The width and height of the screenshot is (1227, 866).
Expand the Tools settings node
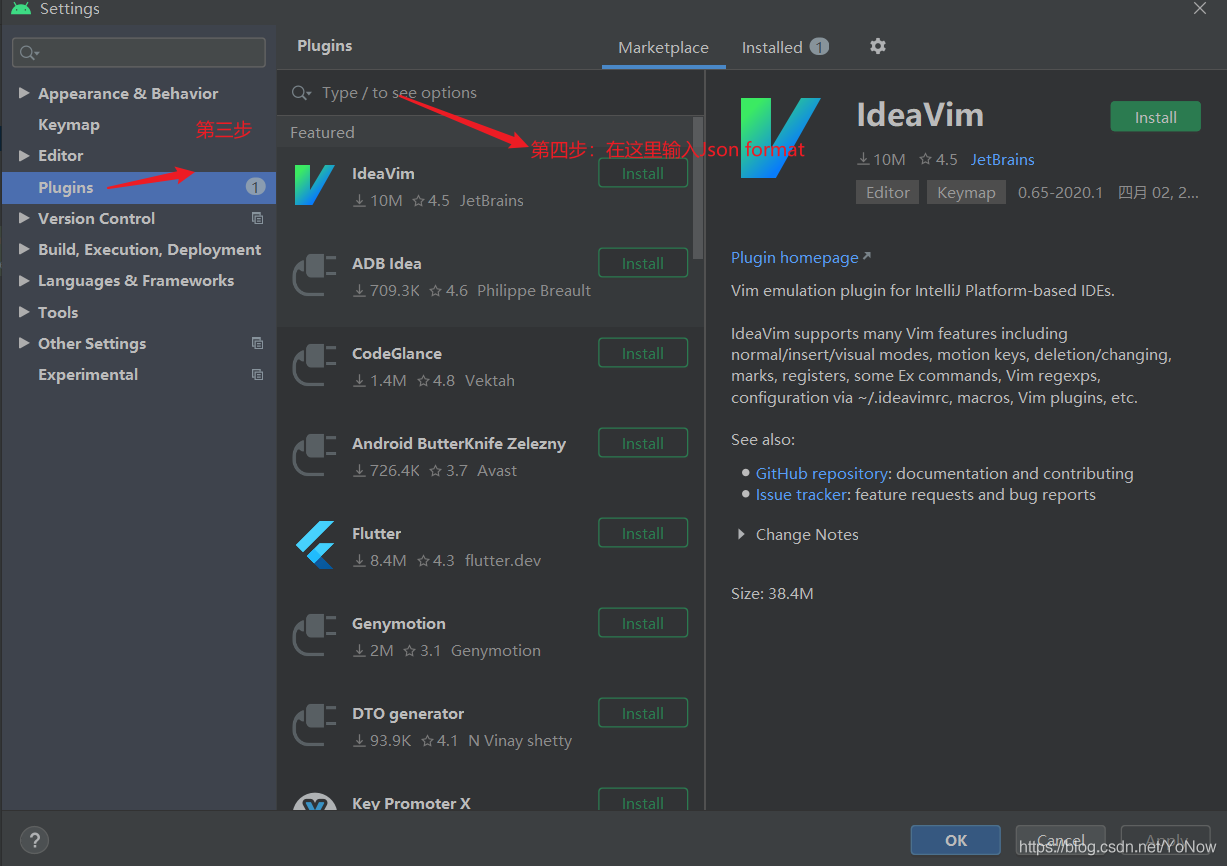pyautogui.click(x=24, y=312)
